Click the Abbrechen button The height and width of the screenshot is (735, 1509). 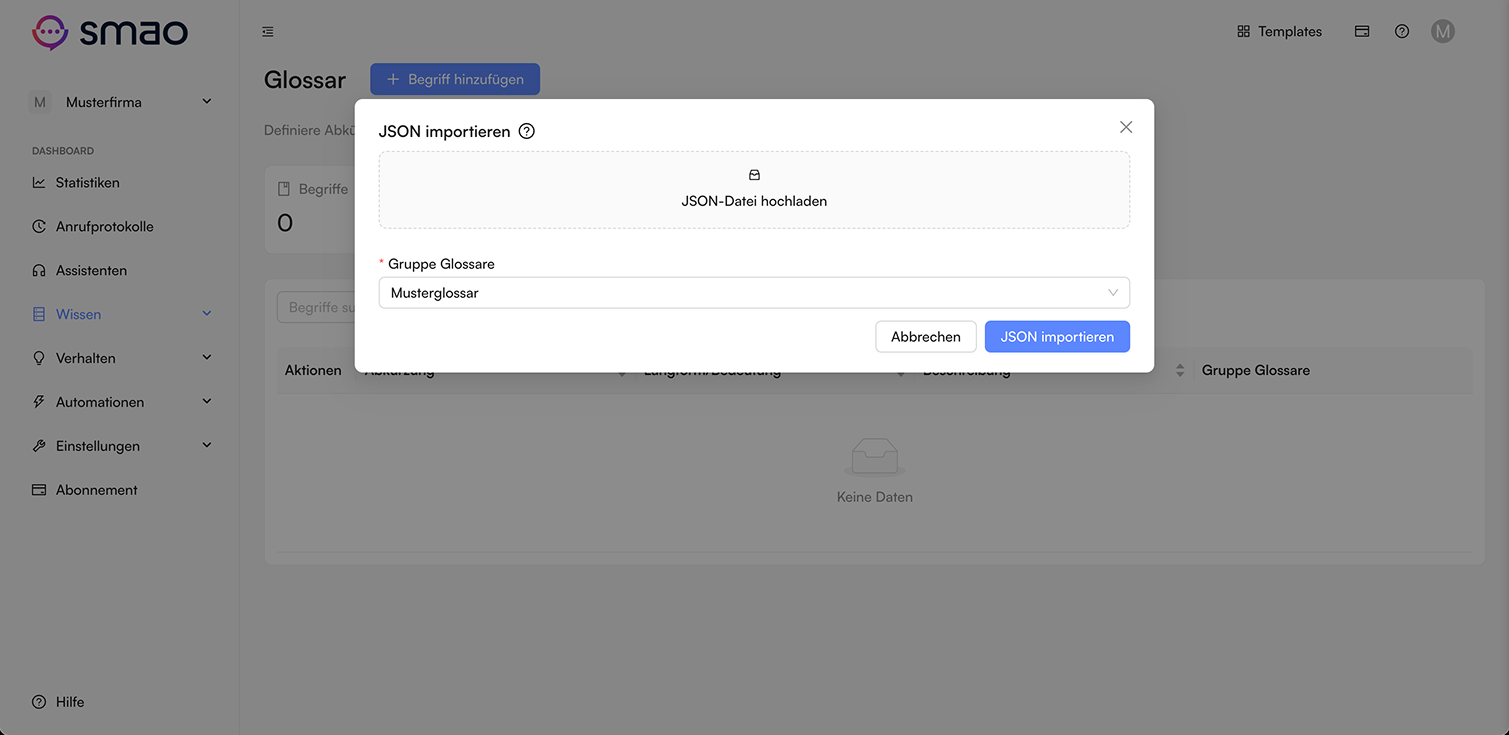point(926,337)
